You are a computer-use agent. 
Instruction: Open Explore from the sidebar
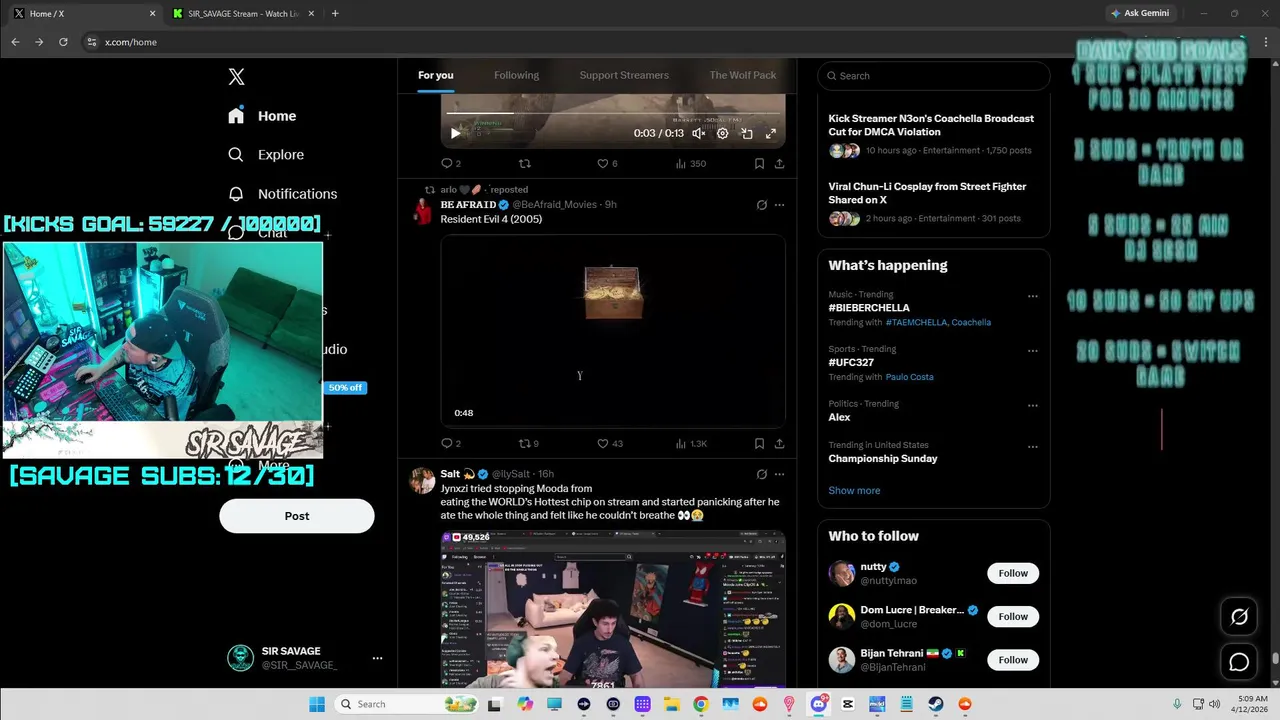pos(265,155)
